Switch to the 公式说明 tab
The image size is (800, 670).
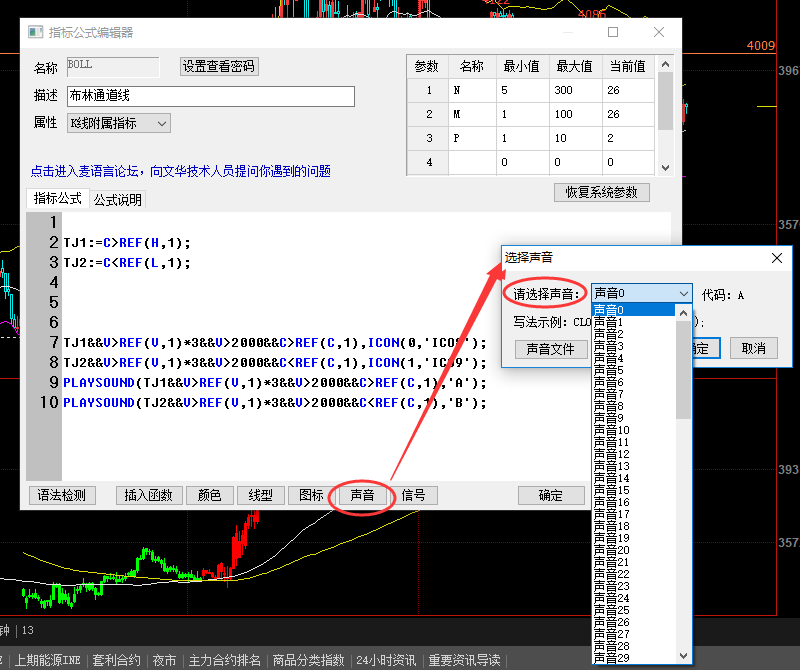(118, 199)
